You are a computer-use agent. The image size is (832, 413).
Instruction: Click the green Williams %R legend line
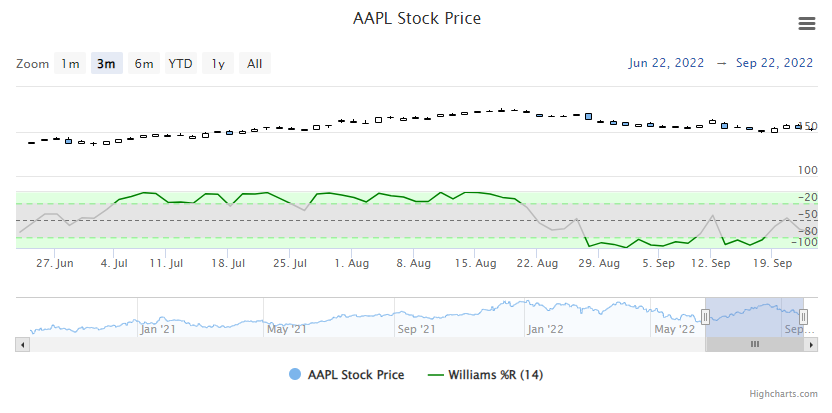click(x=435, y=375)
